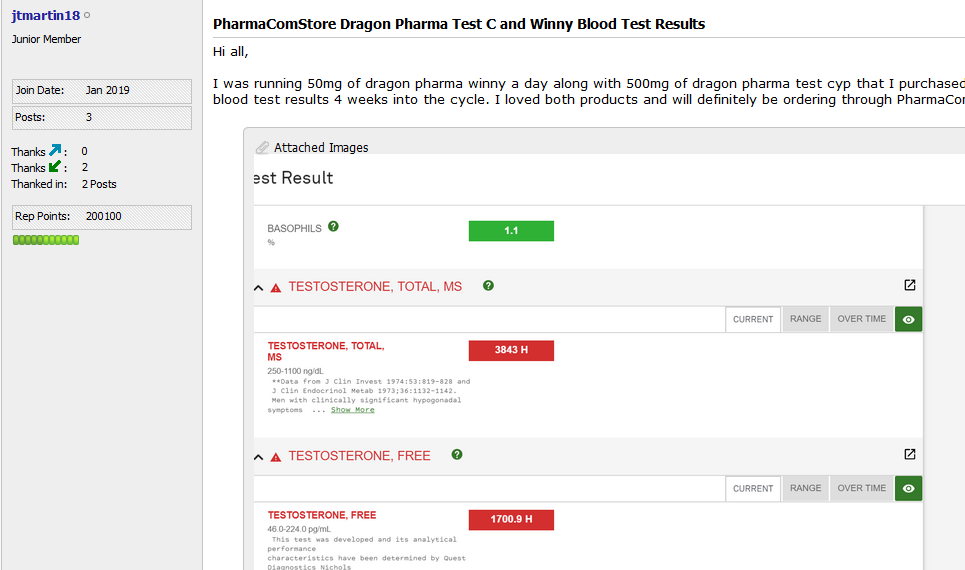Click the red warning triangle on Testosterone Free

[x=276, y=457]
